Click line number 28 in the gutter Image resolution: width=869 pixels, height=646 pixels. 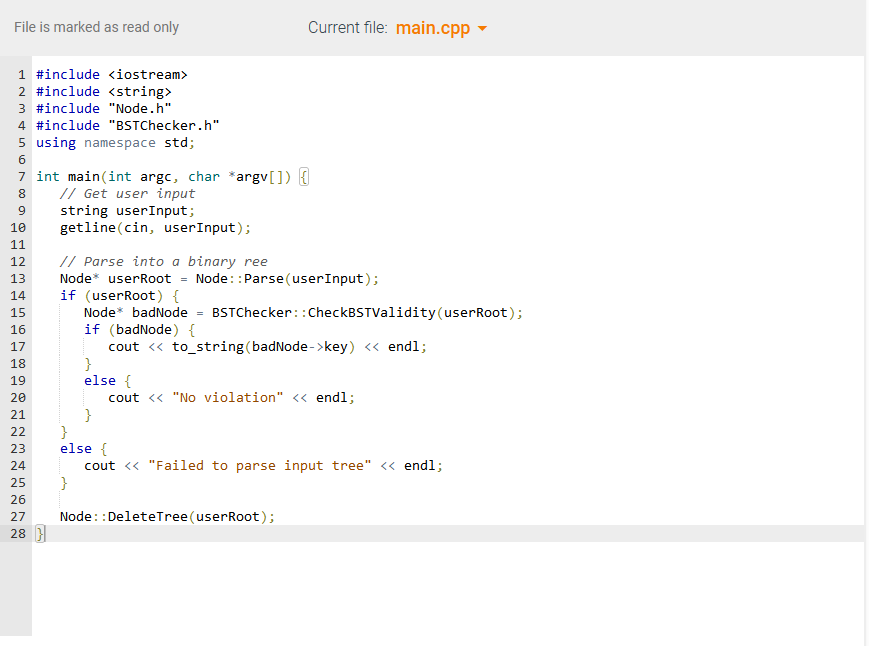pos(17,533)
